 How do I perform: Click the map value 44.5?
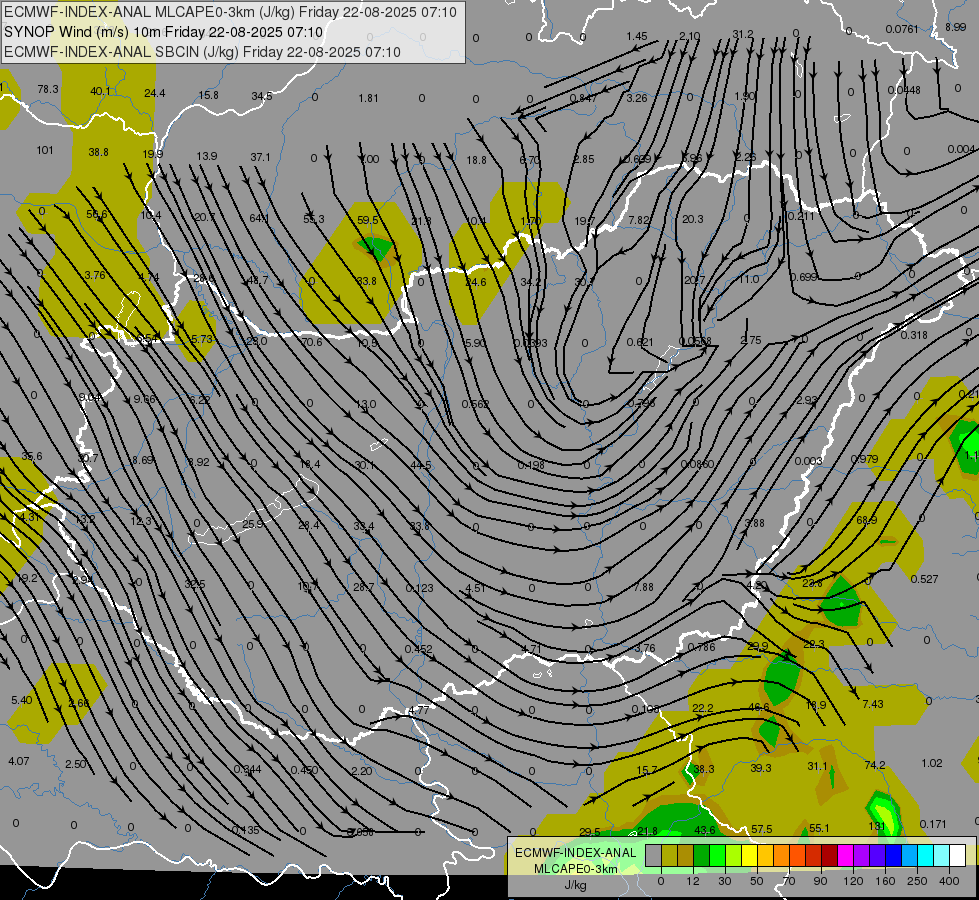[x=421, y=465]
